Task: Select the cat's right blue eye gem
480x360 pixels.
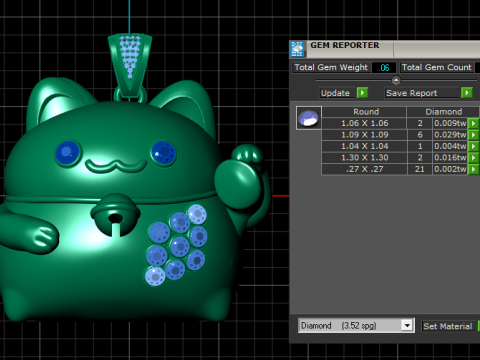Action: click(163, 153)
